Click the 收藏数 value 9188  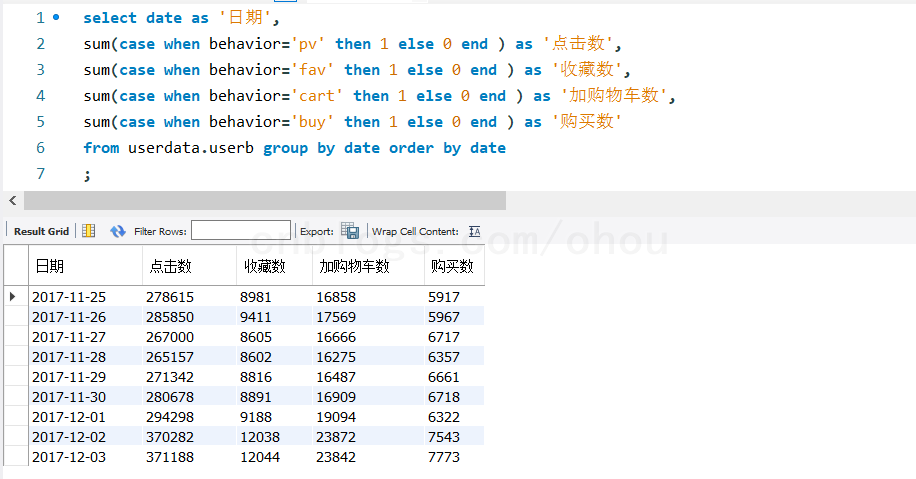(256, 417)
